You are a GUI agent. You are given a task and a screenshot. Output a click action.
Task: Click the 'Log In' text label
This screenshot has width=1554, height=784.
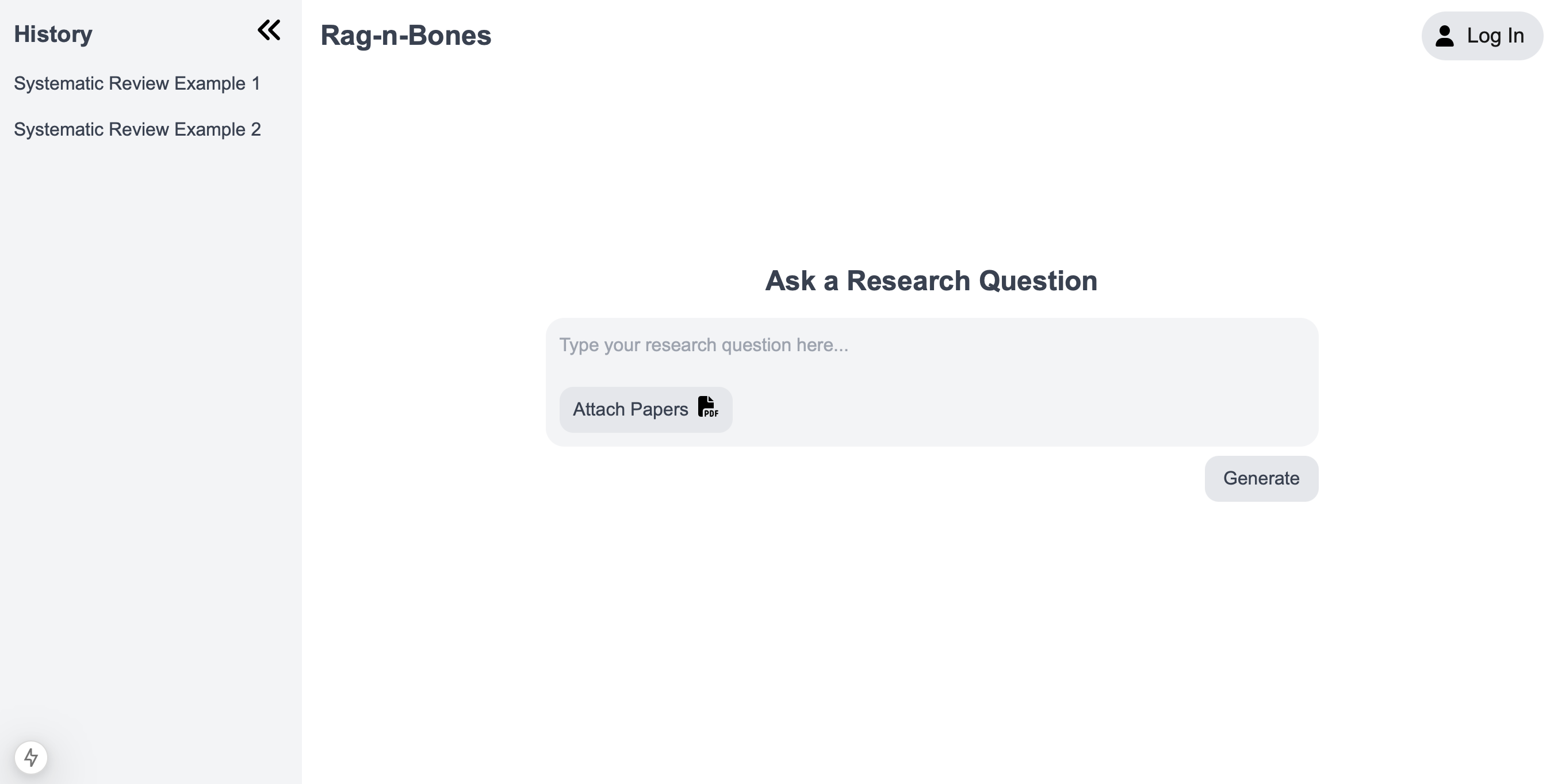[x=1495, y=36]
